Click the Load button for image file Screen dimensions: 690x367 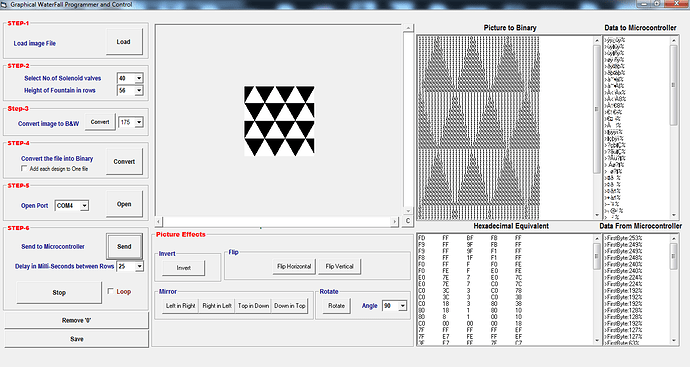124,42
